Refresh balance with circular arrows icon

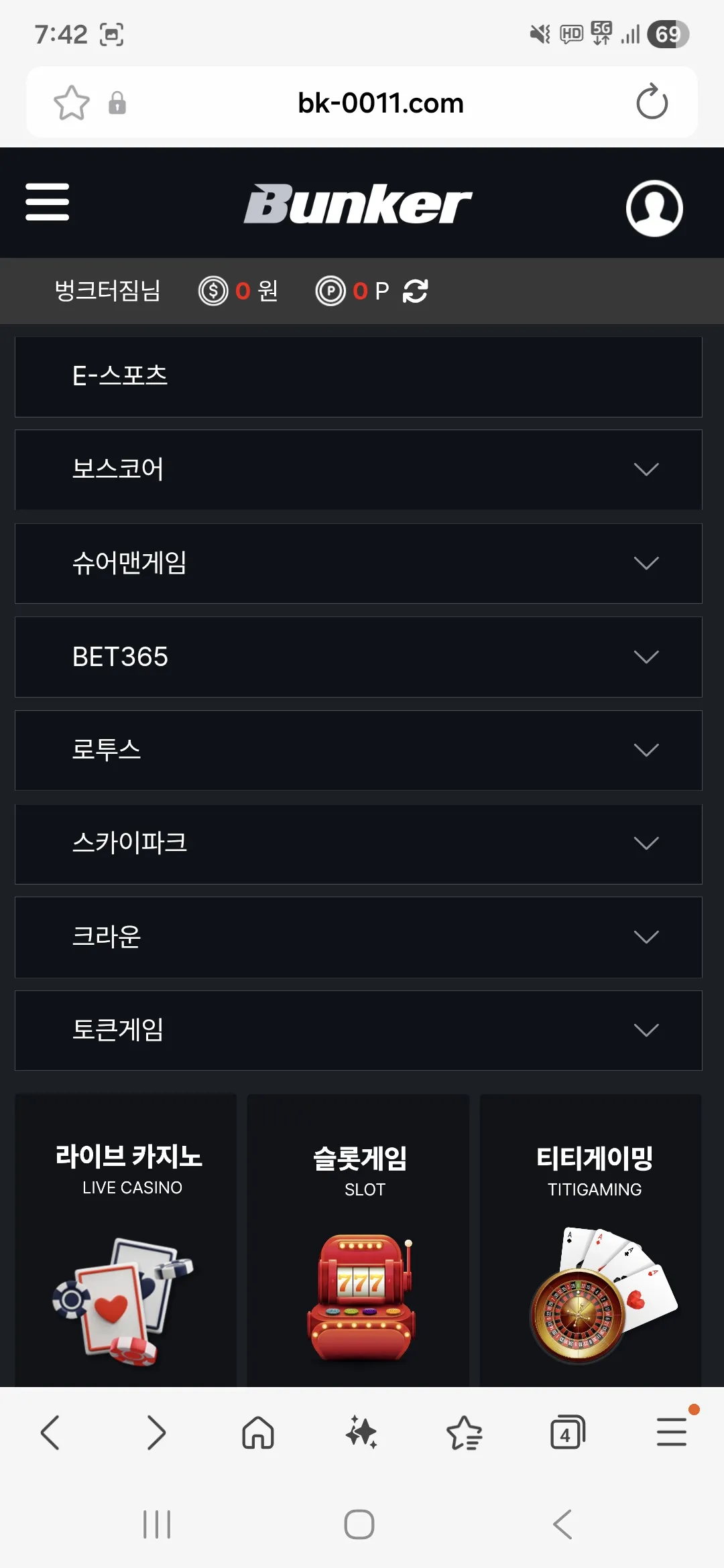coord(416,291)
